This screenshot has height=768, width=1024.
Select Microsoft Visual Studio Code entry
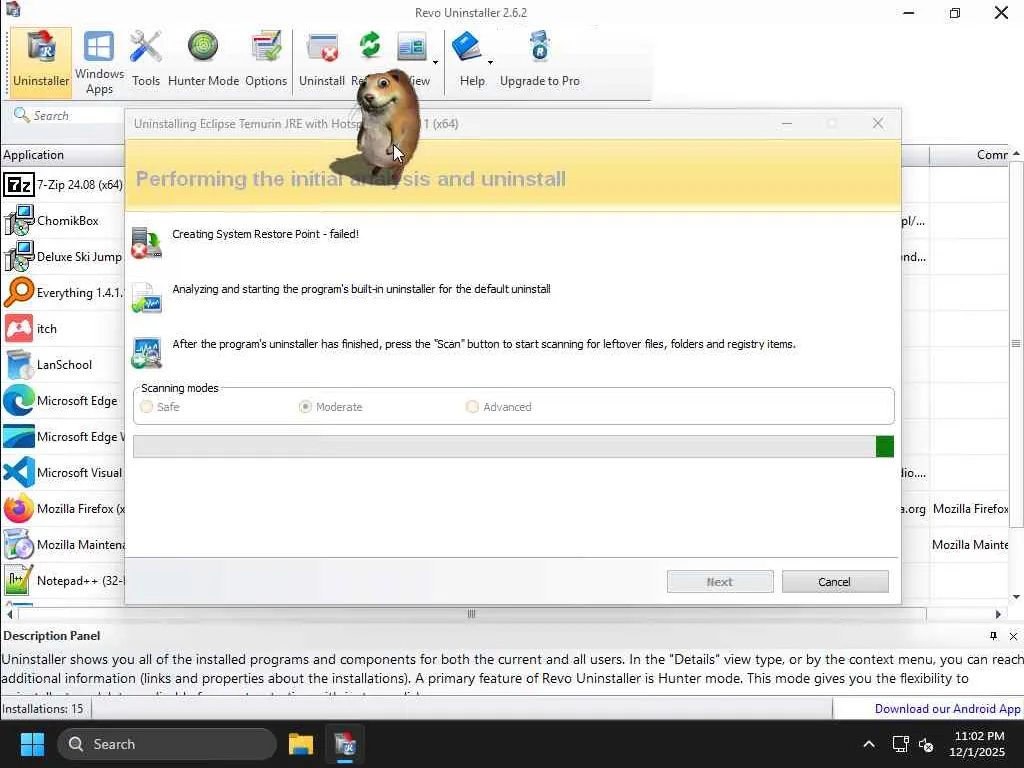click(x=63, y=472)
